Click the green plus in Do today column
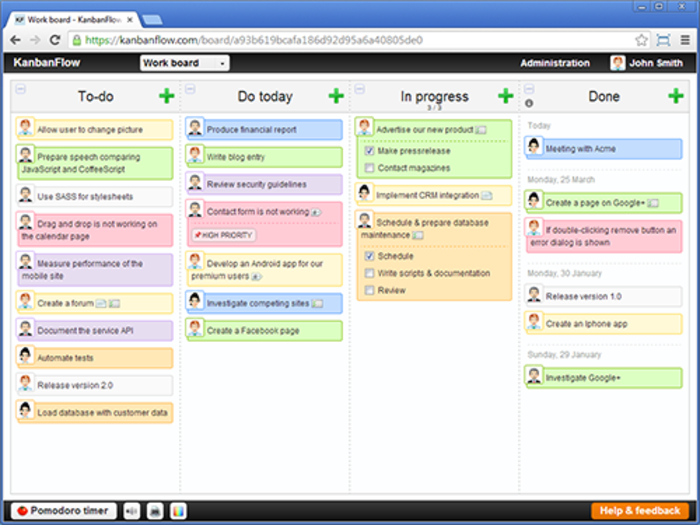This screenshot has height=525, width=700. click(336, 97)
